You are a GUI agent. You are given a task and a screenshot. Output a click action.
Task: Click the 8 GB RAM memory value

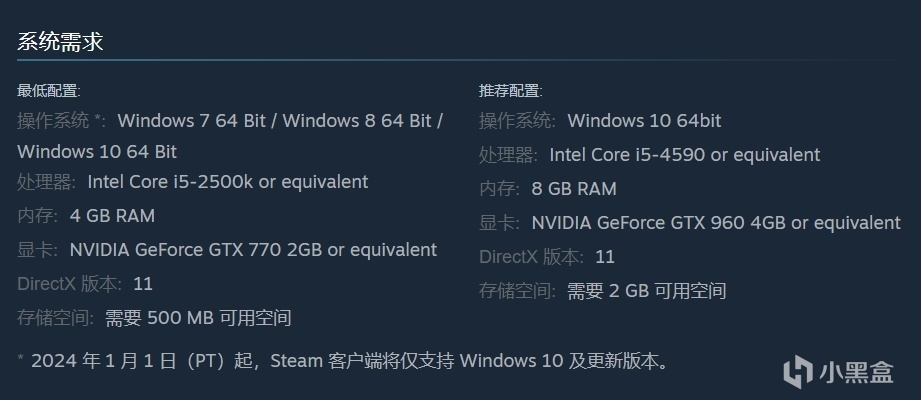574,189
